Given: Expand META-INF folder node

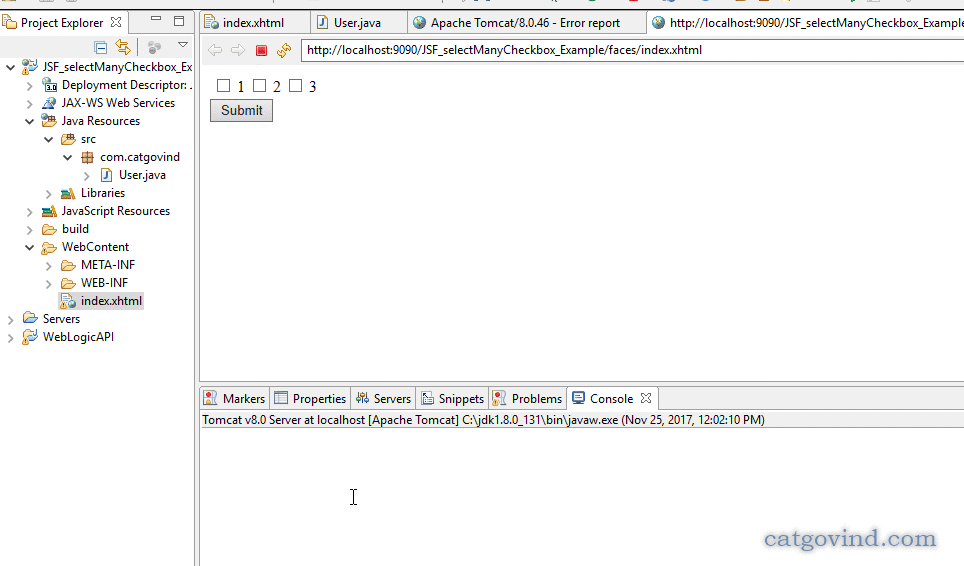Looking at the screenshot, I should [x=49, y=266].
